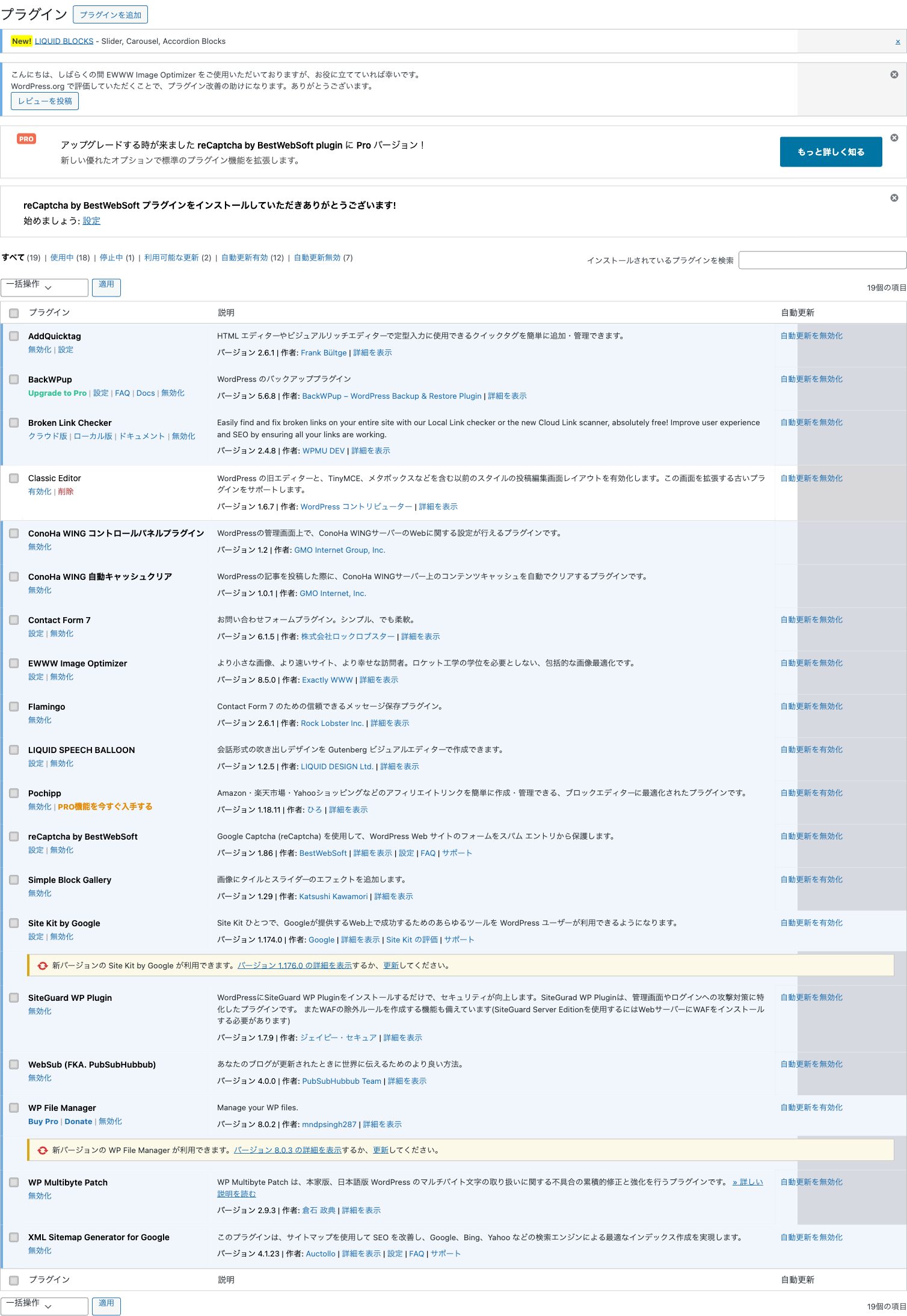Check the BackWPup plugin checkbox
The width and height of the screenshot is (907, 1316).
[x=14, y=380]
